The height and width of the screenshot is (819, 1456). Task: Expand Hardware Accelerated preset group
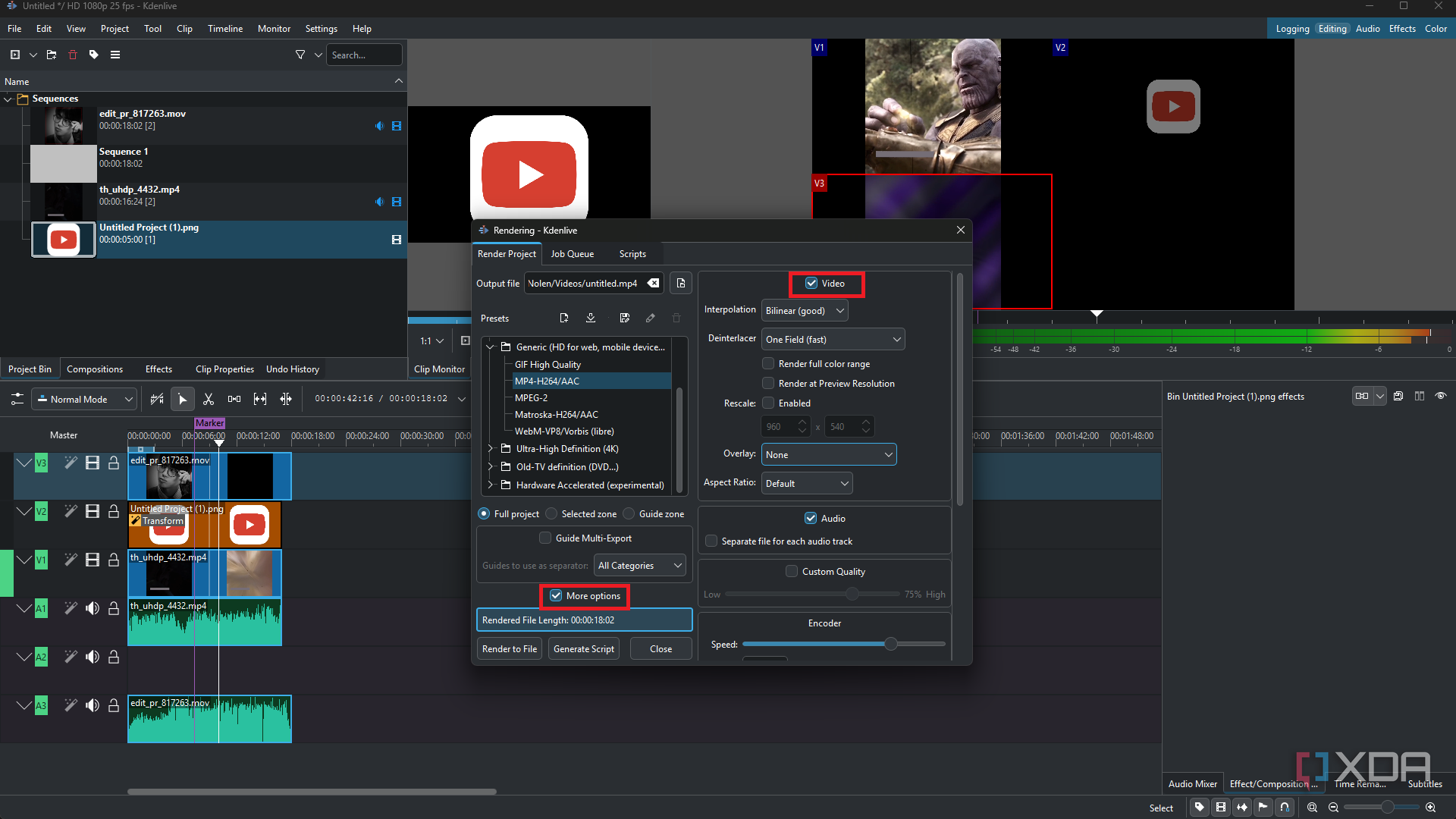tap(491, 485)
